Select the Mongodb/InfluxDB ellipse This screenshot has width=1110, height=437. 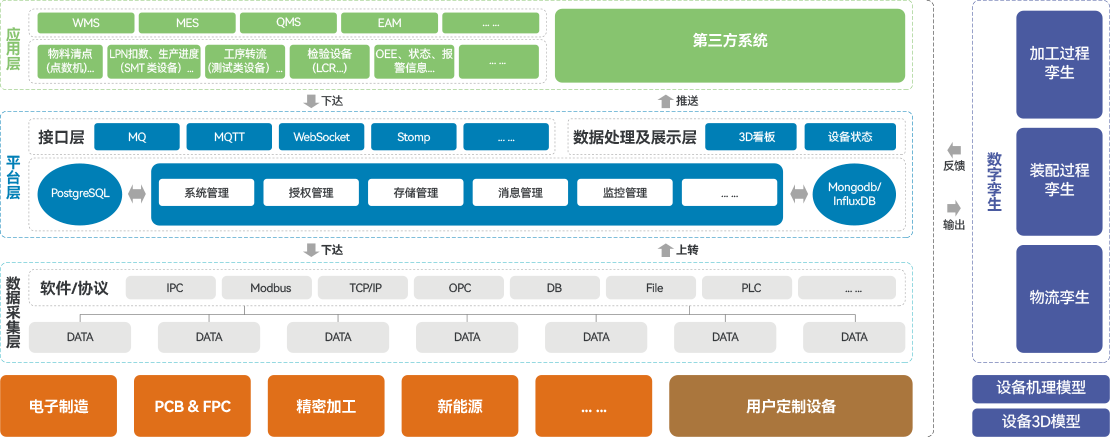click(854, 192)
